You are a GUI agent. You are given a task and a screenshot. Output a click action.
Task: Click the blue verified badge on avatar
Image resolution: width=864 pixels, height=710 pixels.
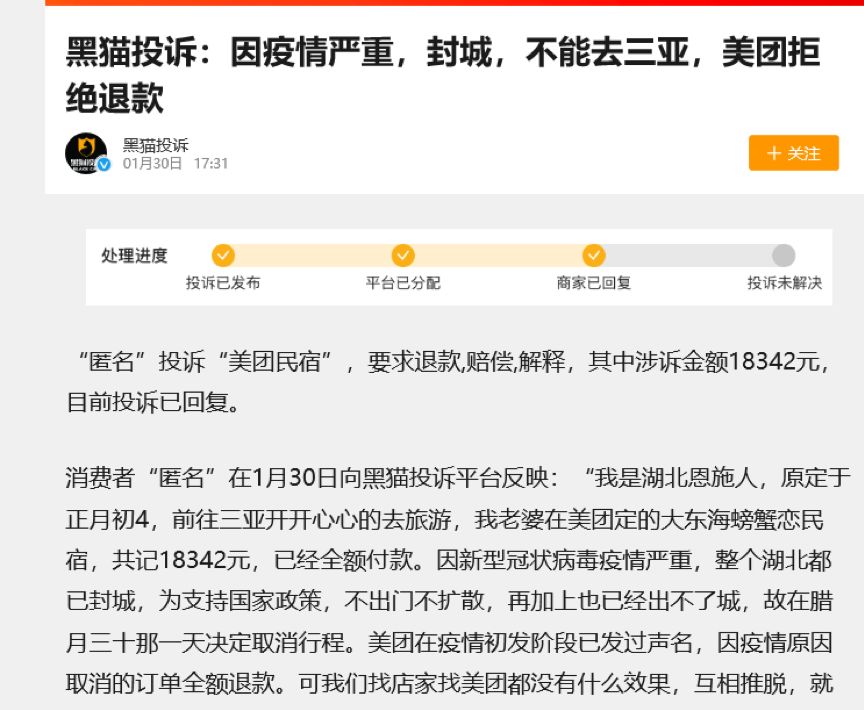104,164
